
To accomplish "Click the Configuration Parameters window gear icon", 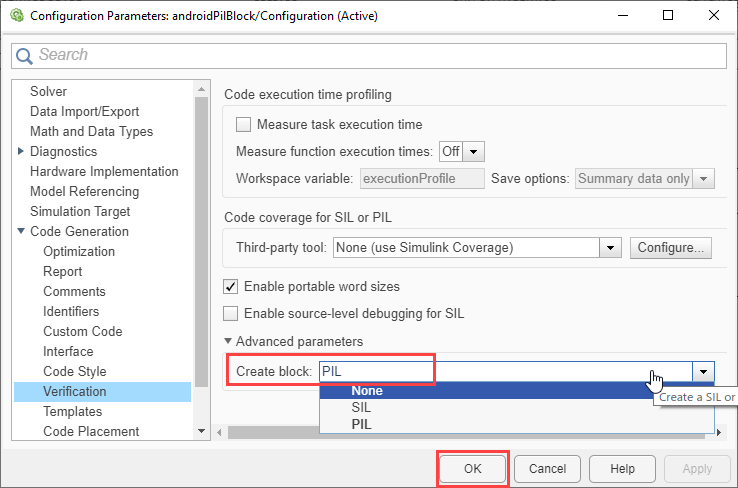I will point(15,15).
